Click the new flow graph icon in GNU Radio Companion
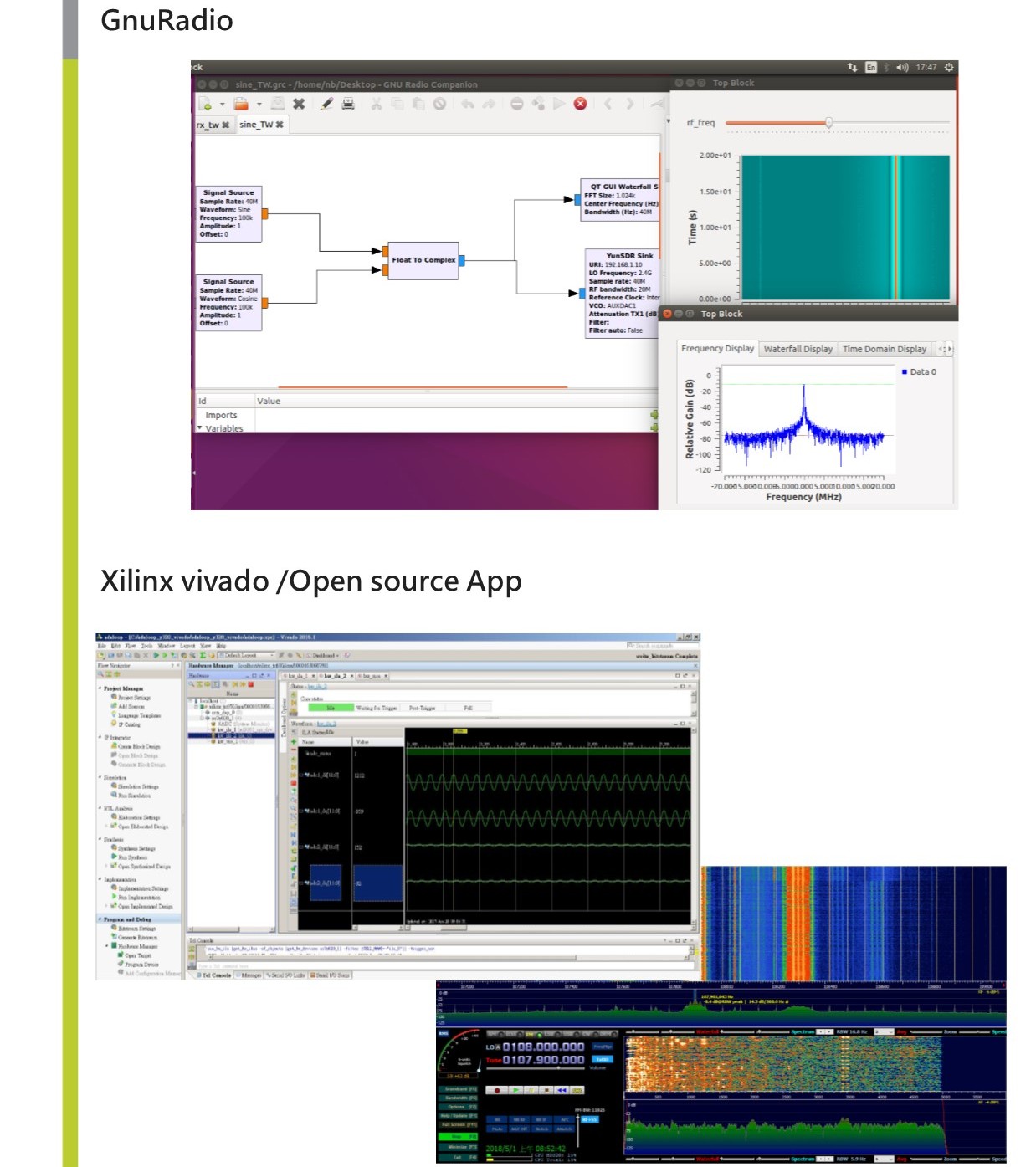The height and width of the screenshot is (1167, 1036). [205, 104]
